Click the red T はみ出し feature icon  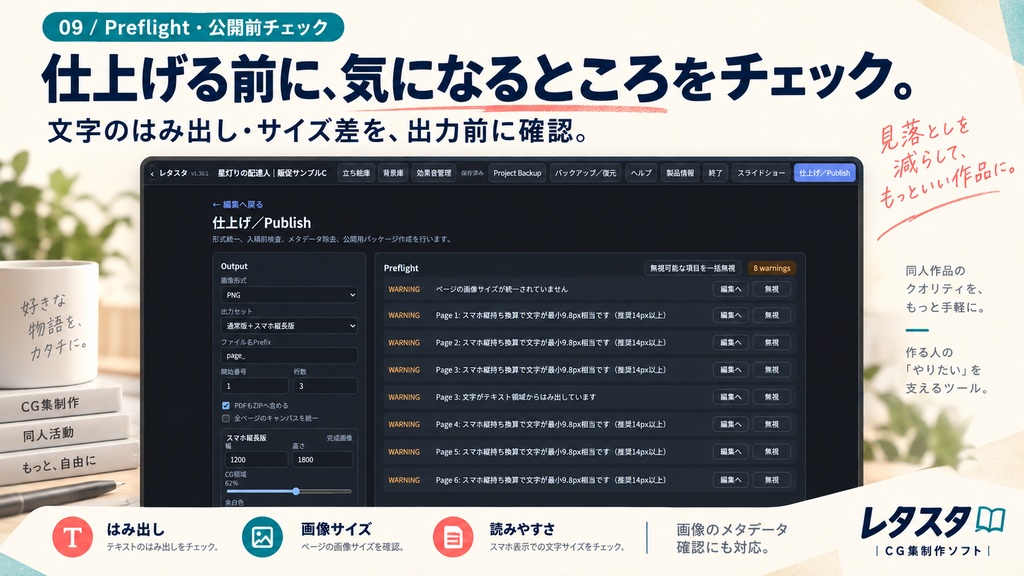[x=72, y=537]
